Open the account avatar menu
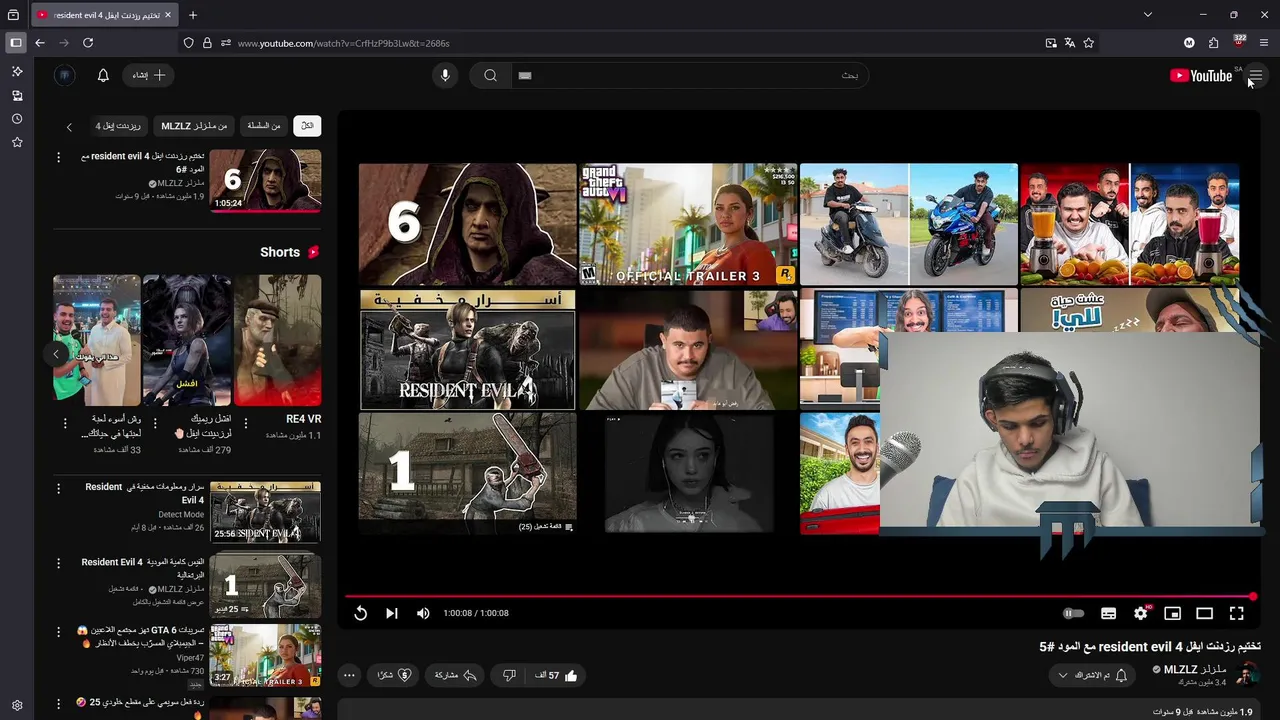 pos(64,75)
